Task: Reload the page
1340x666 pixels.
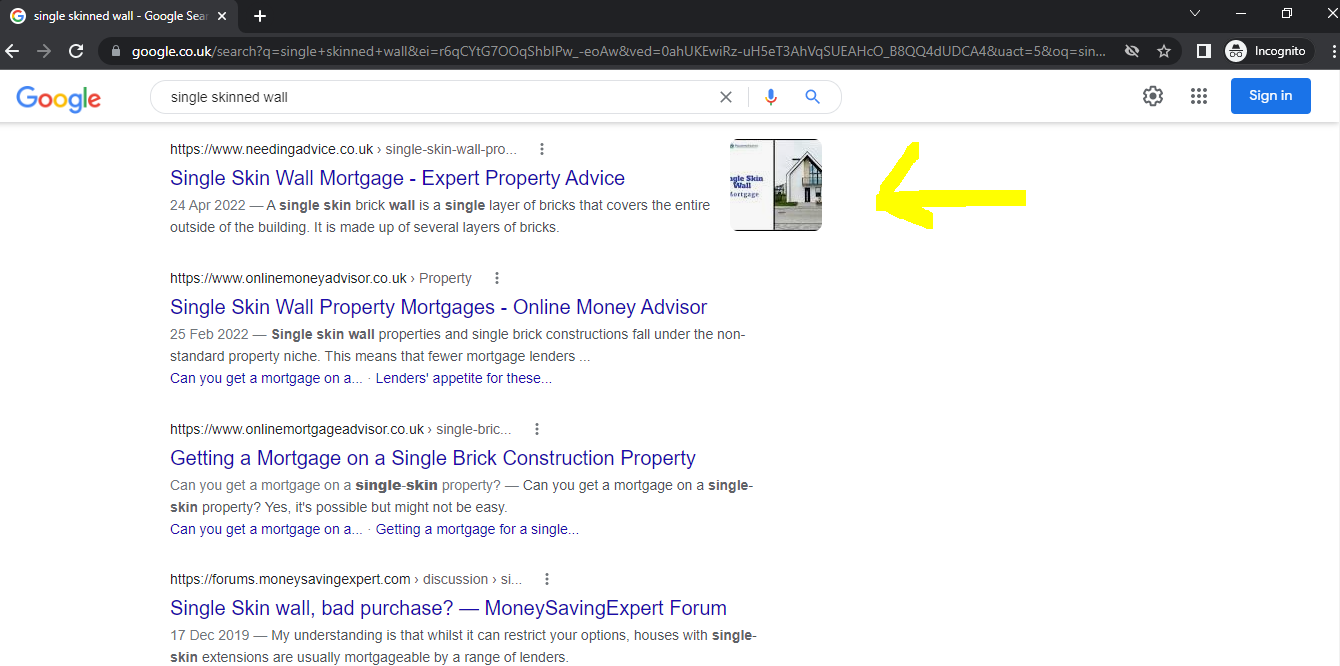Action: [x=76, y=51]
